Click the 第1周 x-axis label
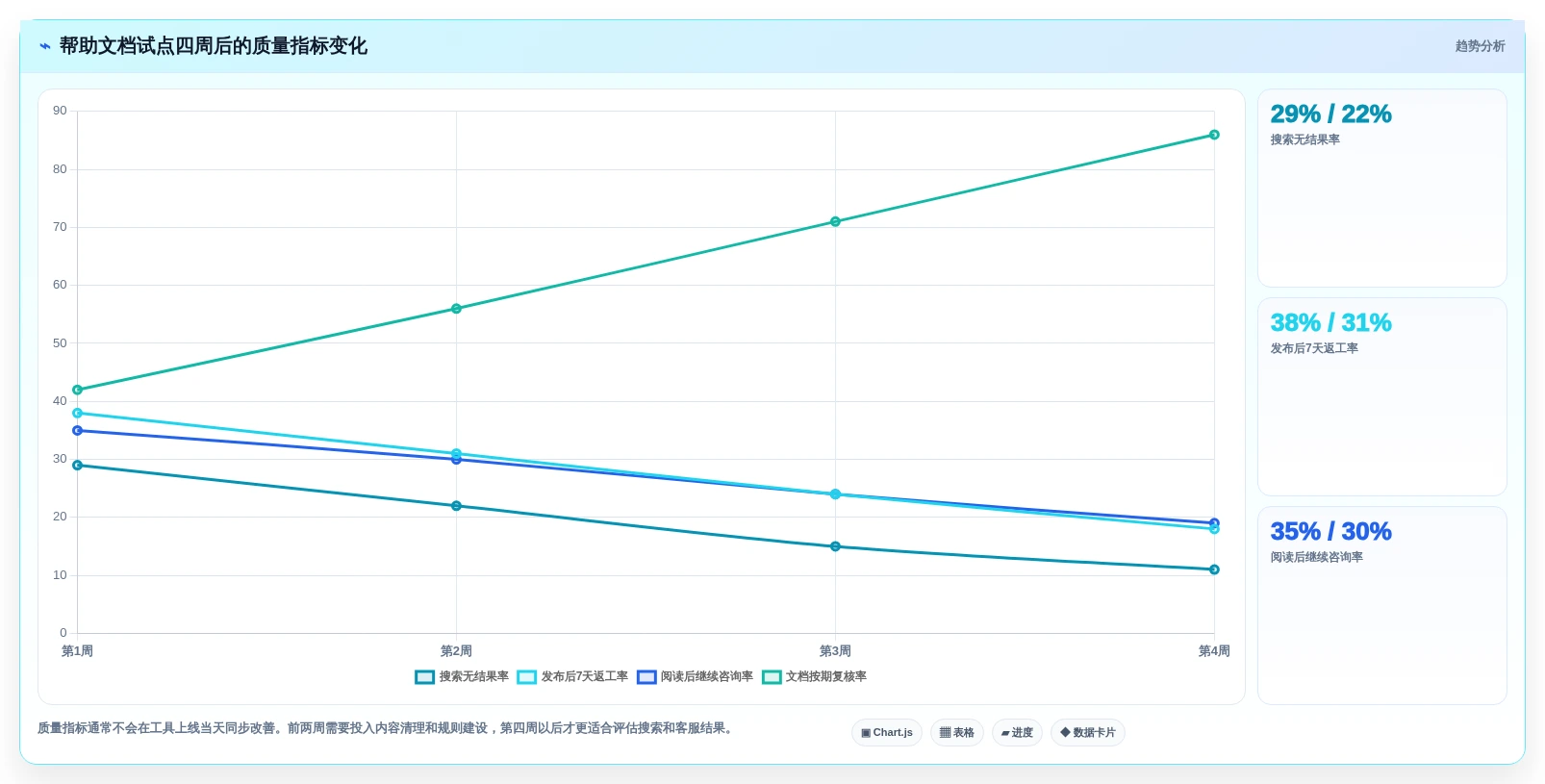 click(77, 651)
